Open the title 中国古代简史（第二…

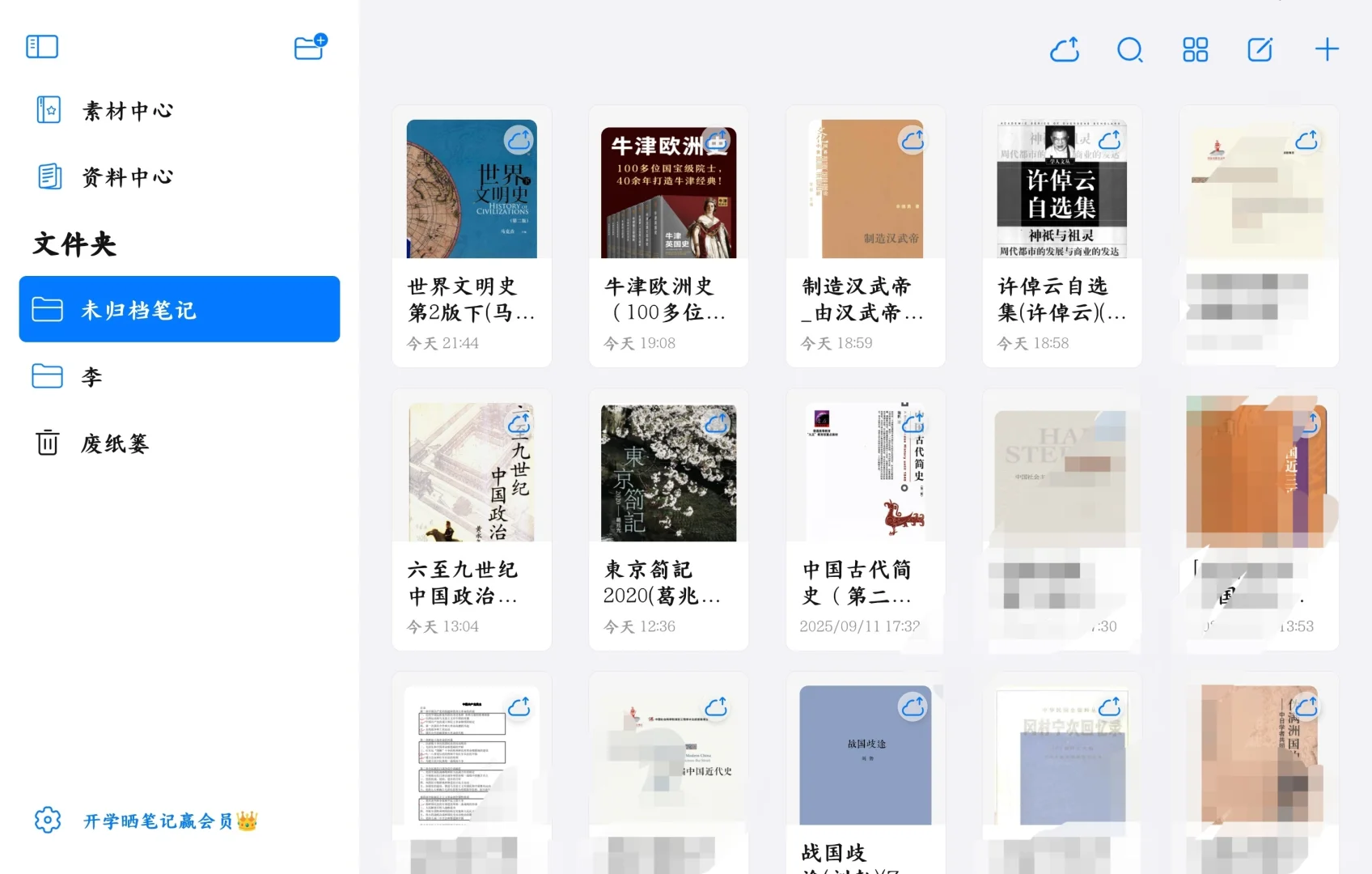pyautogui.click(x=857, y=583)
